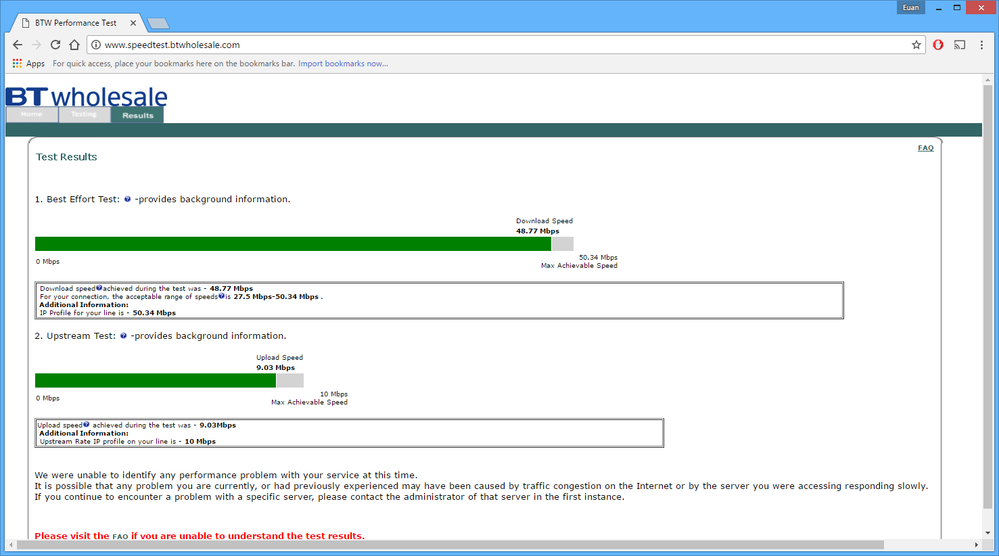Screen dimensions: 999x556
Task: Click the help icon beside Best Effort Test
Action: (x=127, y=199)
